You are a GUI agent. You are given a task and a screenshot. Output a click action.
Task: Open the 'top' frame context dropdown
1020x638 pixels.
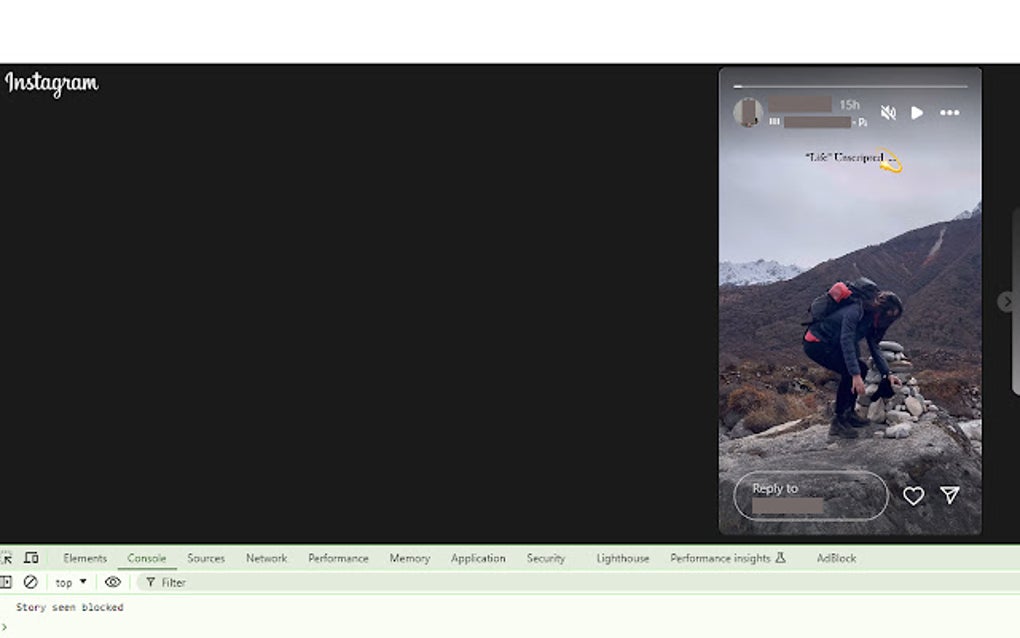(x=69, y=582)
